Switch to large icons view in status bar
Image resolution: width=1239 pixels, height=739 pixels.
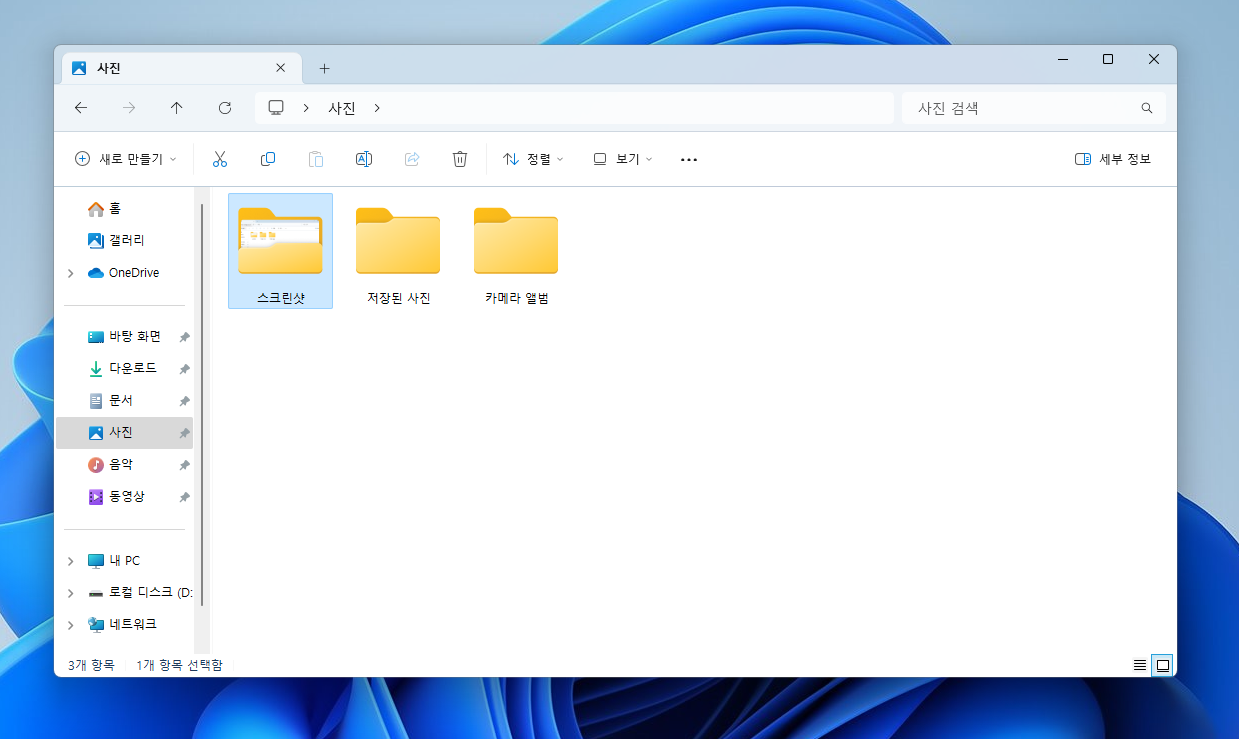tap(1162, 665)
